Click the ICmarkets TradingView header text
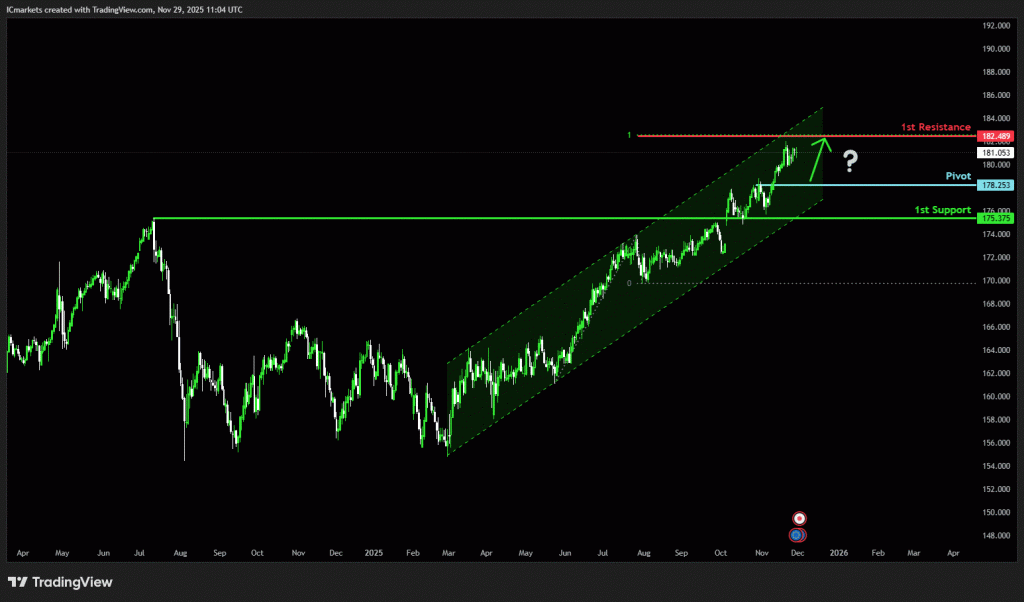This screenshot has height=602, width=1024. (x=124, y=9)
